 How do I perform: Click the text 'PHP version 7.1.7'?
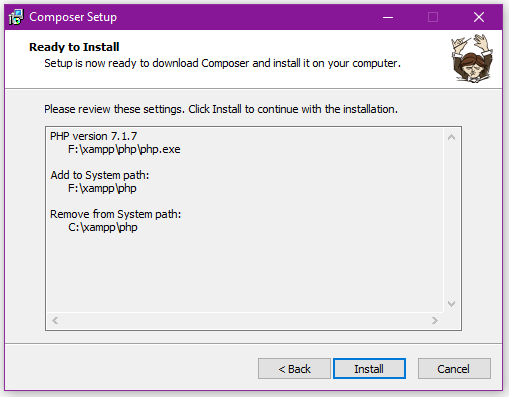point(94,136)
